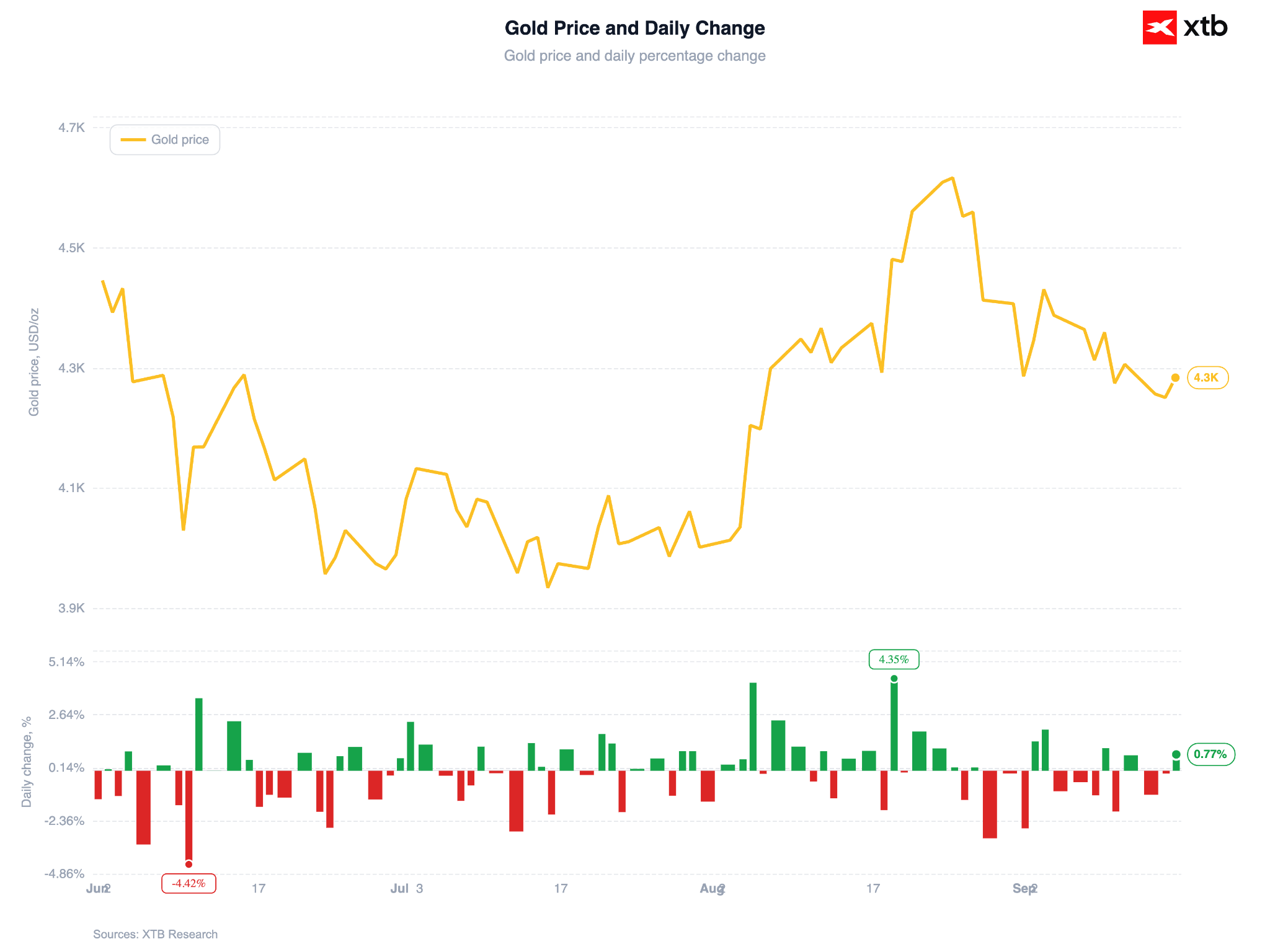
Task: Click the 4.7K y-axis tick label
Action: (71, 128)
